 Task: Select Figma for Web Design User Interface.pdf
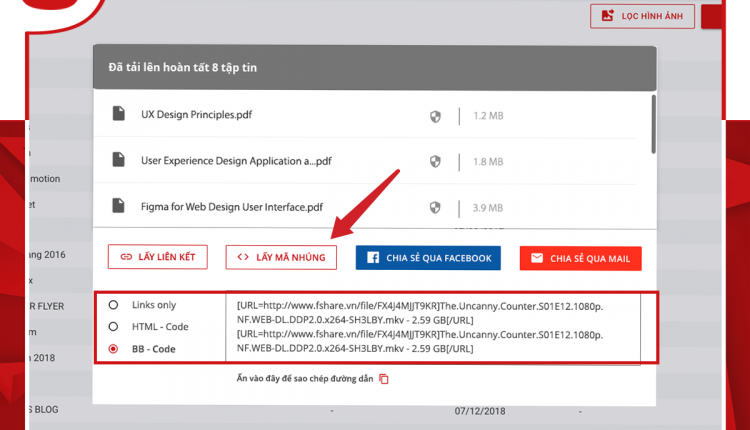click(232, 207)
